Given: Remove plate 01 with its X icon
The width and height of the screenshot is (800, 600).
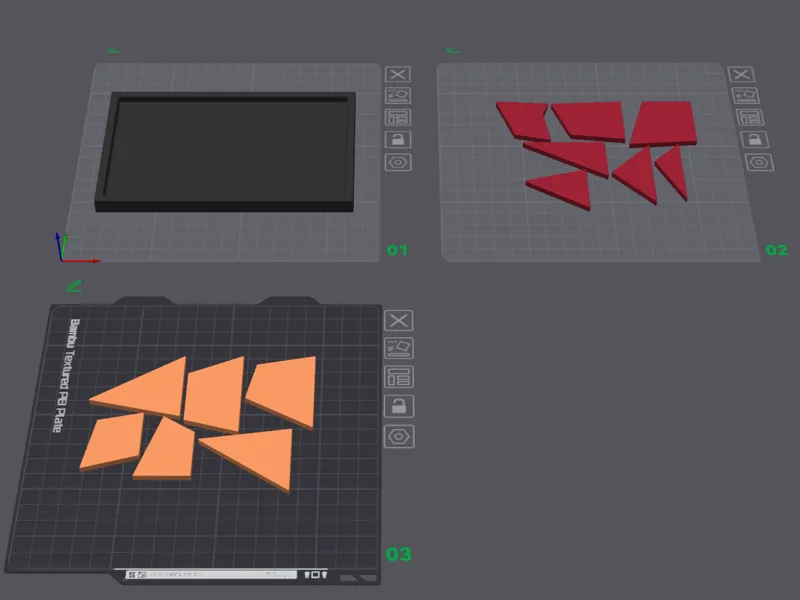Looking at the screenshot, I should [x=398, y=74].
